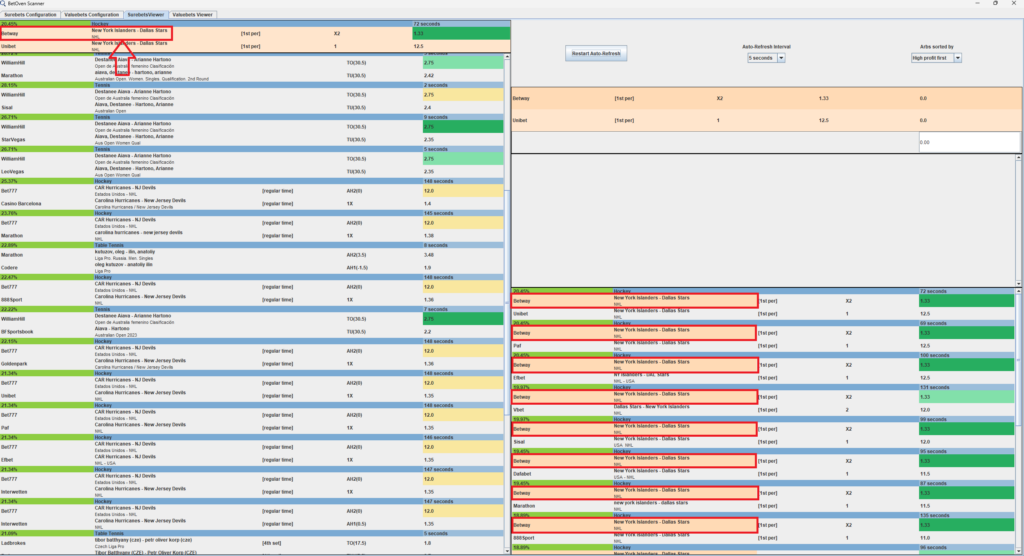
Task: Select the Ladbrokes tibor batthyany row
Action: [252, 543]
